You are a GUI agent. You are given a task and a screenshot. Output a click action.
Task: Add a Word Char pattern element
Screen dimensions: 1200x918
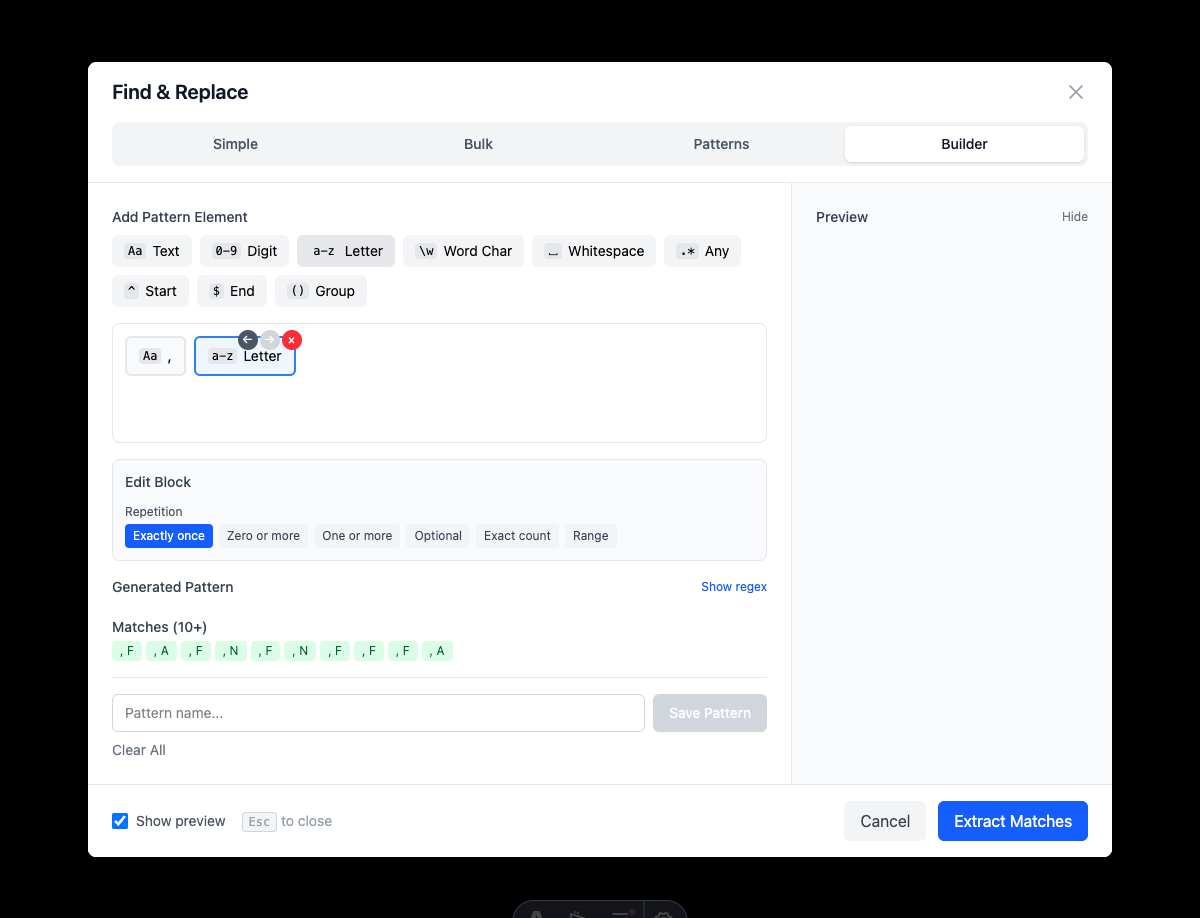(x=463, y=251)
